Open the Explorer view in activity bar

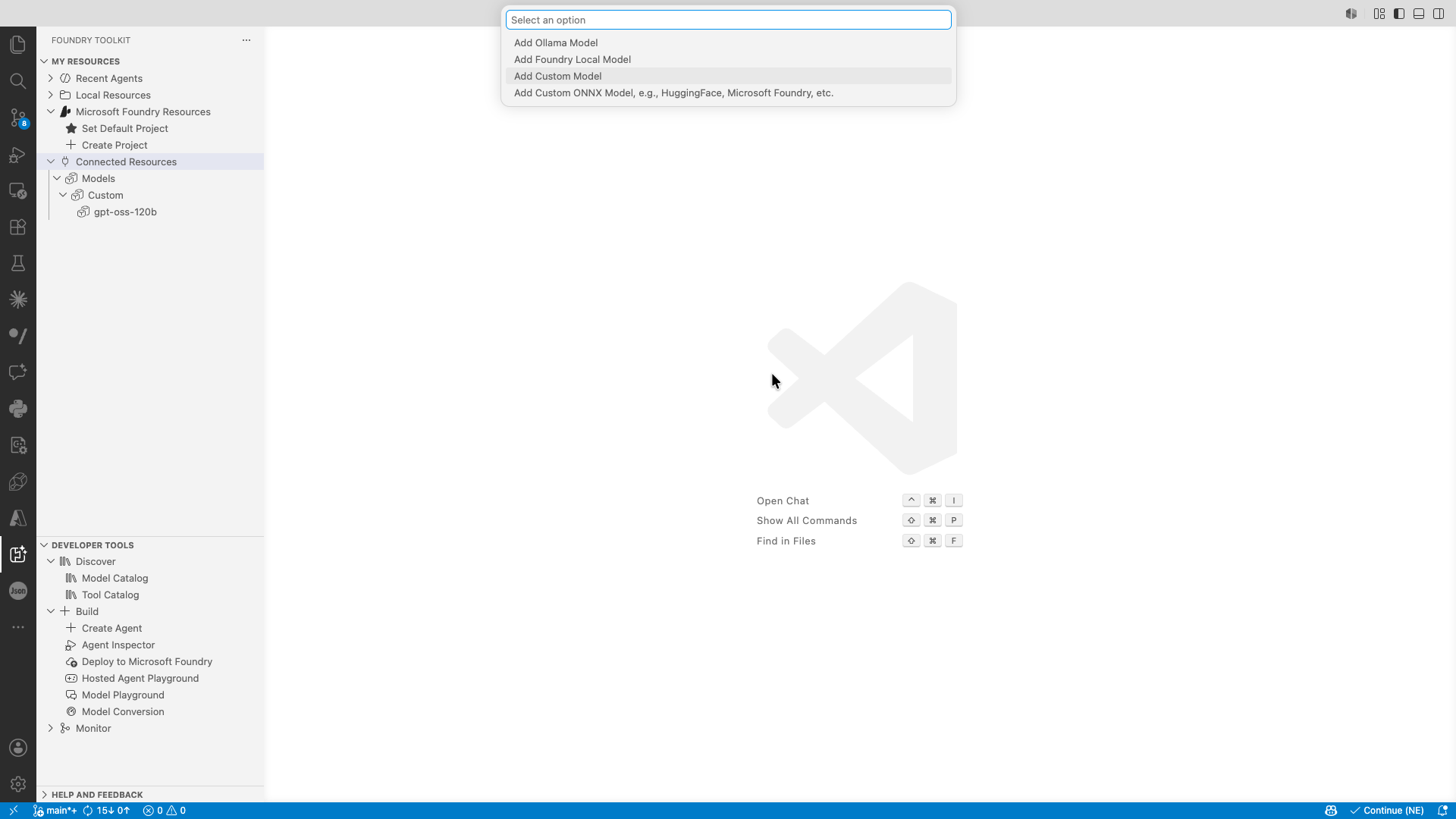[x=18, y=45]
